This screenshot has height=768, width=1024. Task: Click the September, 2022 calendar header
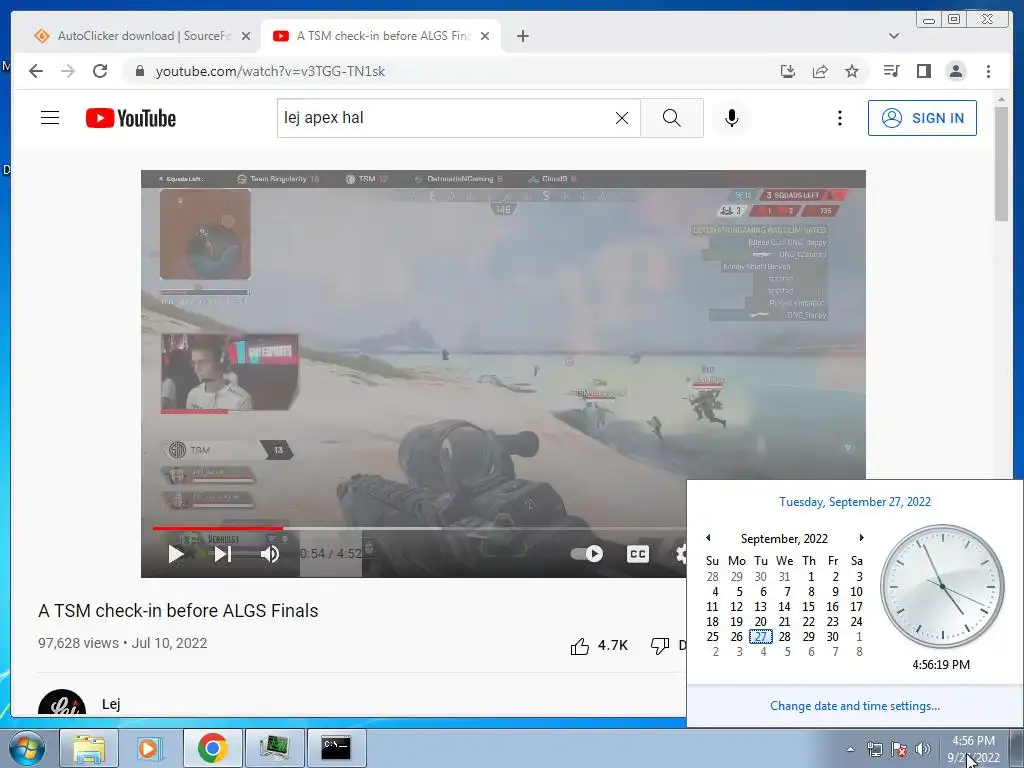point(784,538)
